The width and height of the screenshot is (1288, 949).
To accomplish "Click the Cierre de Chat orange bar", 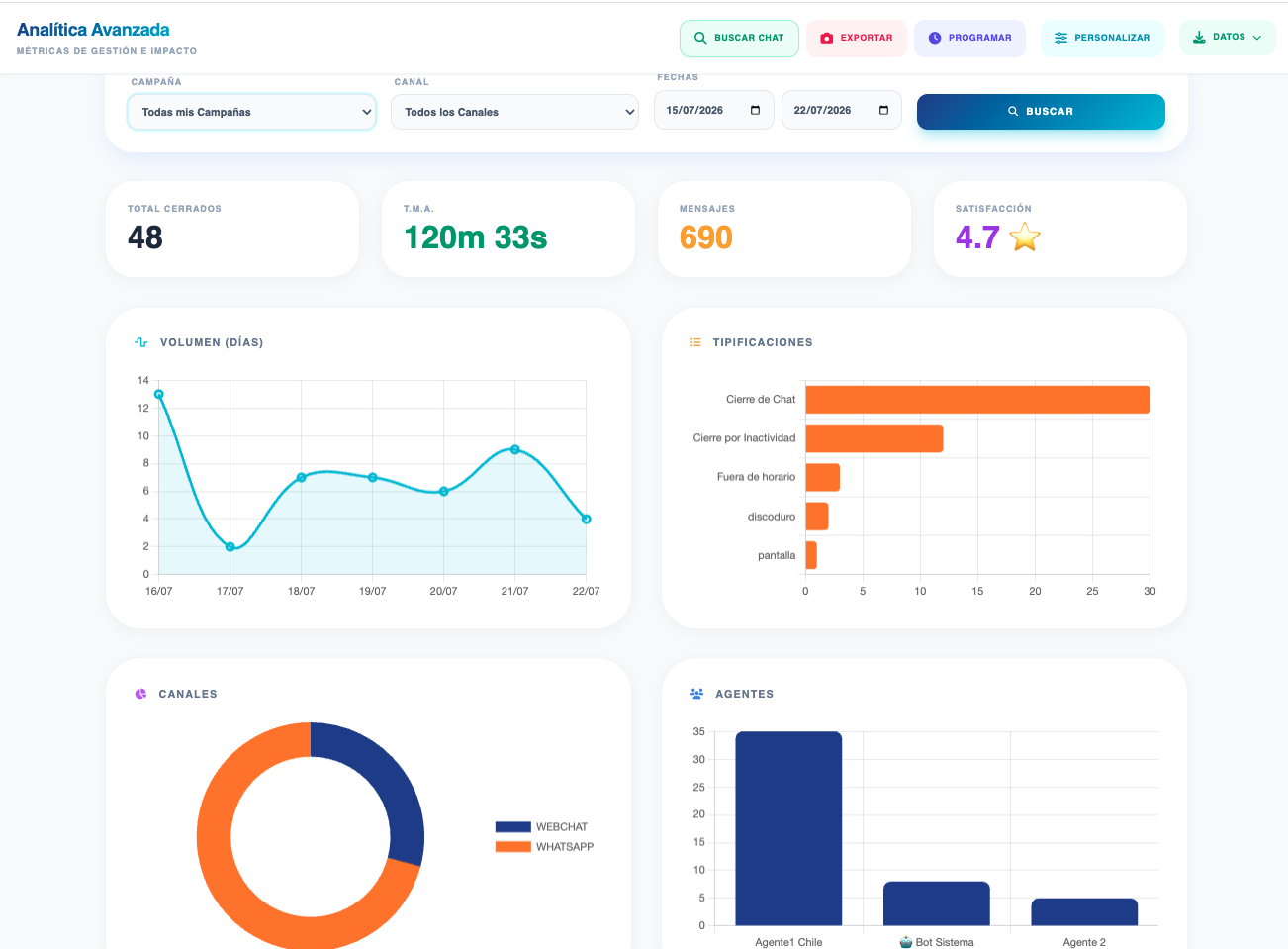I will (x=977, y=400).
